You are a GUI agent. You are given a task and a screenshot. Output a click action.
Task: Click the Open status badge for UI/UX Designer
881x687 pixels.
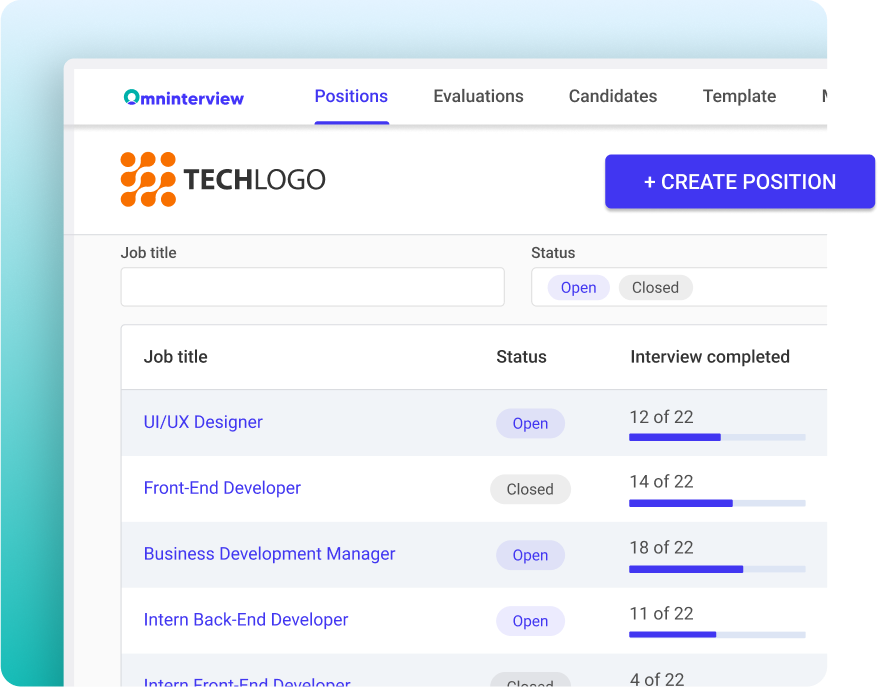click(530, 424)
